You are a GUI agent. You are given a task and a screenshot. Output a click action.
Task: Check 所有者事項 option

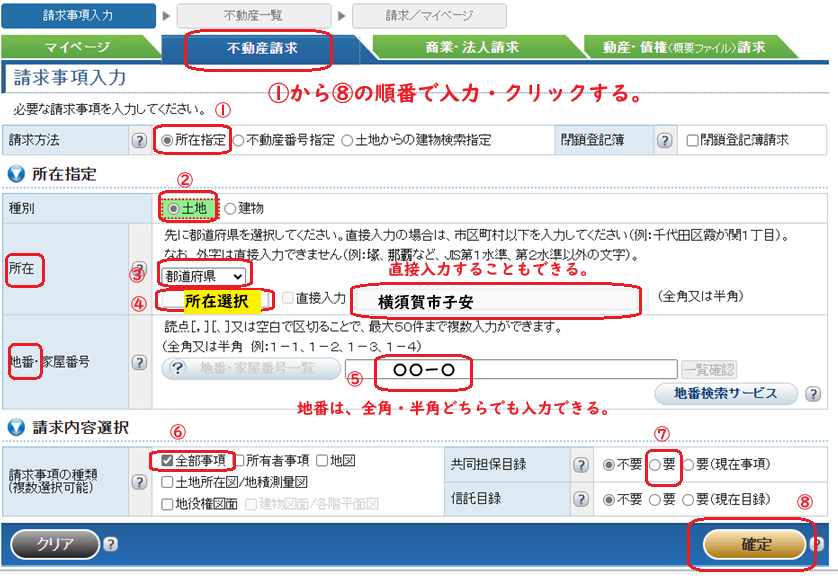pyautogui.click(x=239, y=460)
